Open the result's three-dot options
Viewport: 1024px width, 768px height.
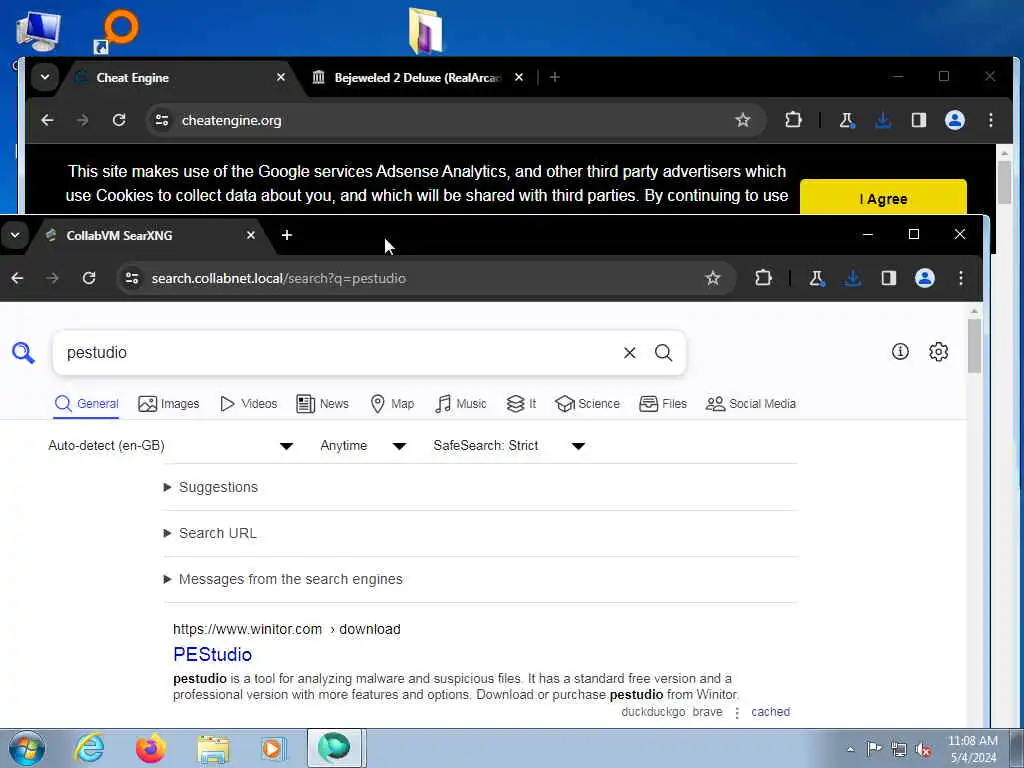737,712
